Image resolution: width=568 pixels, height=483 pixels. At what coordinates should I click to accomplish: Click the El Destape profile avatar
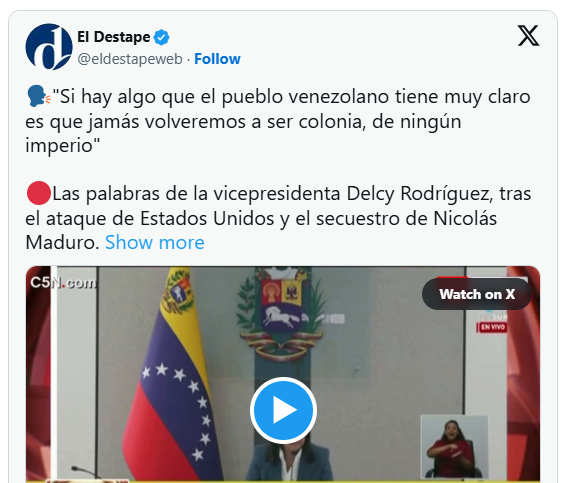[49, 47]
